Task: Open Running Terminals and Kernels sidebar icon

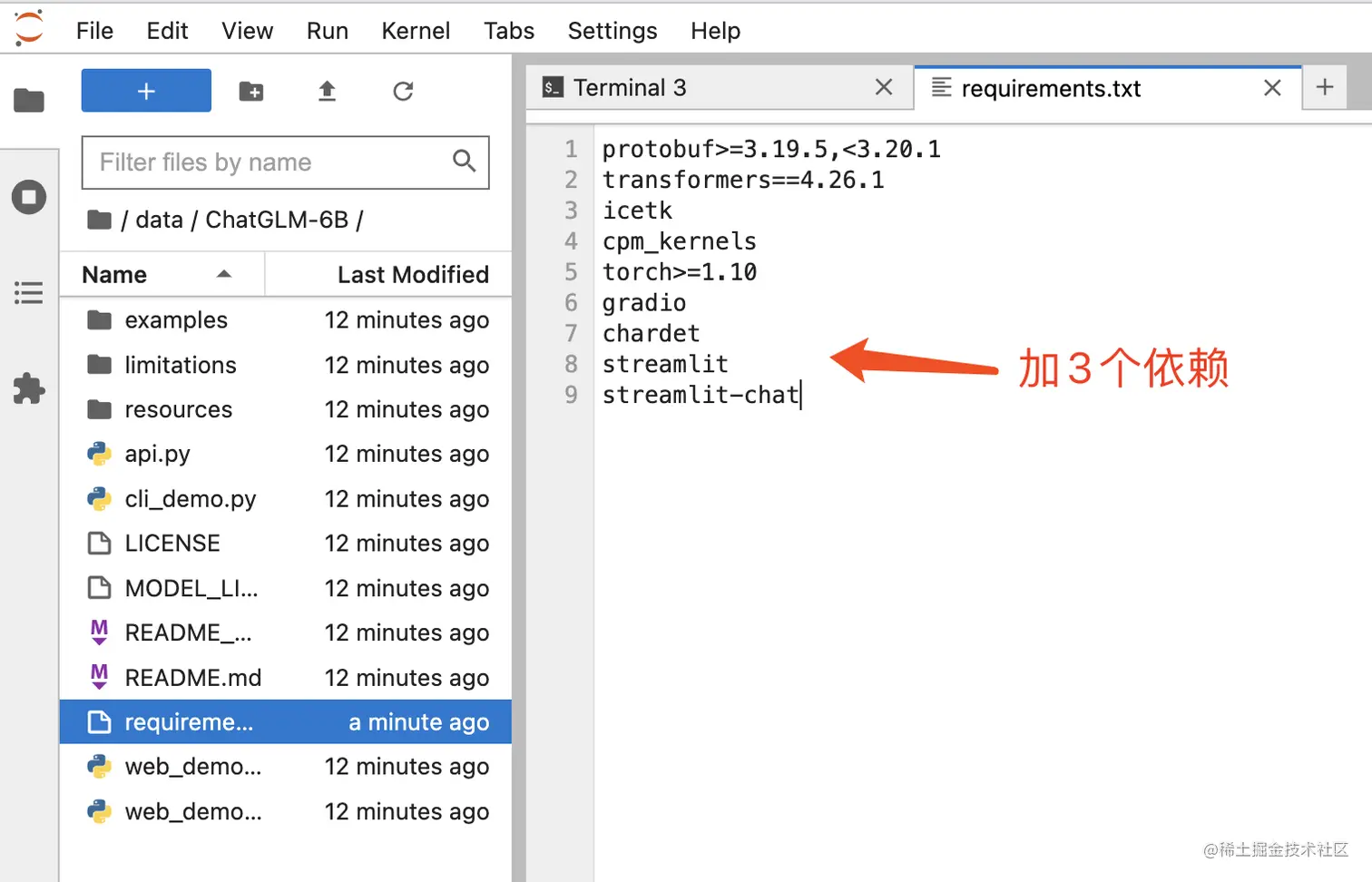Action: point(29,197)
